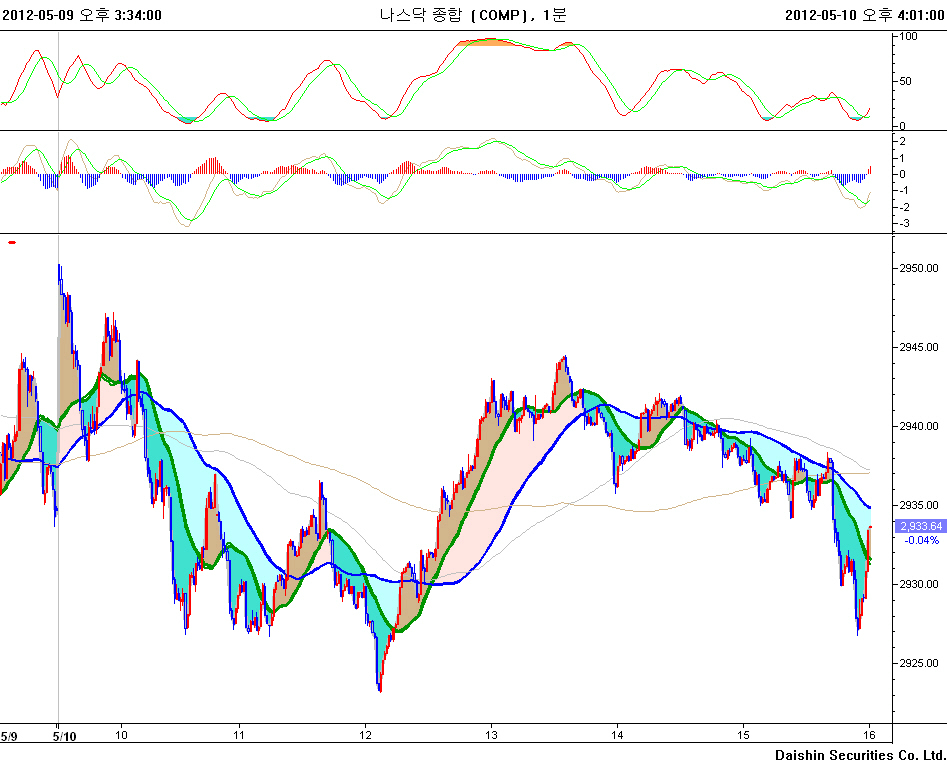Viewport: 947px width, 767px height.
Task: Click the end timestamp 2012-05-10 오후 4:01:00
Action: tap(864, 14)
